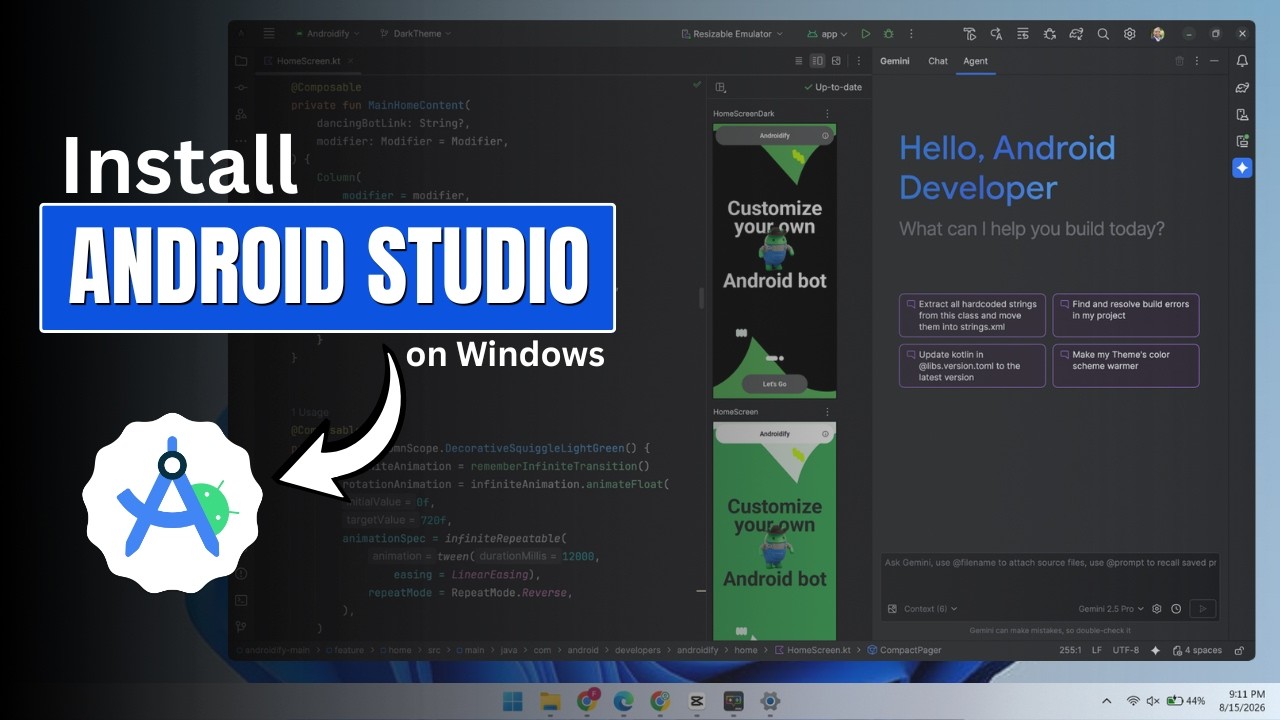This screenshot has height=720, width=1280.
Task: Open IDE settings gear in title bar
Action: point(1129,34)
